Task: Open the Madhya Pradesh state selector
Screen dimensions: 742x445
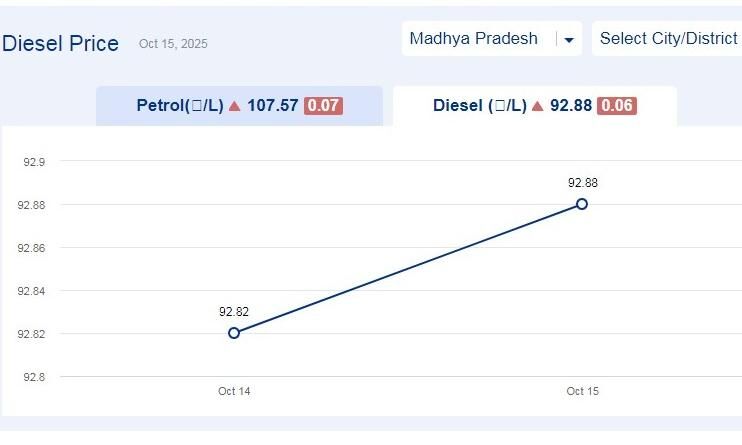Action: click(474, 39)
